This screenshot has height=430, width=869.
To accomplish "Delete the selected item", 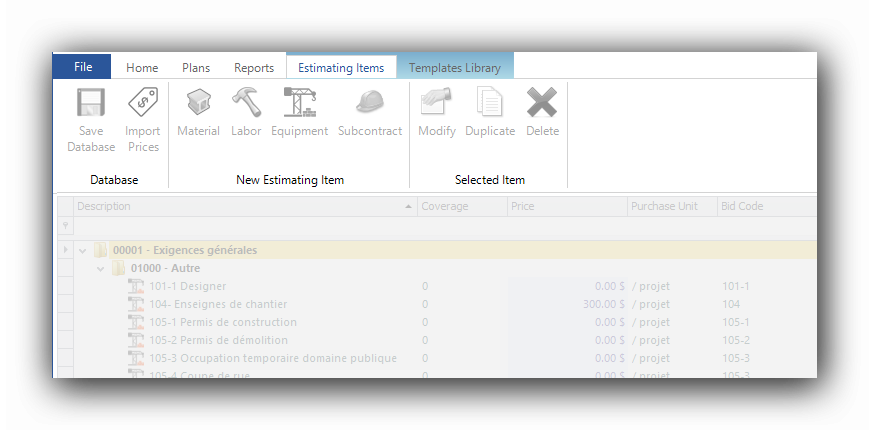I will click(542, 103).
